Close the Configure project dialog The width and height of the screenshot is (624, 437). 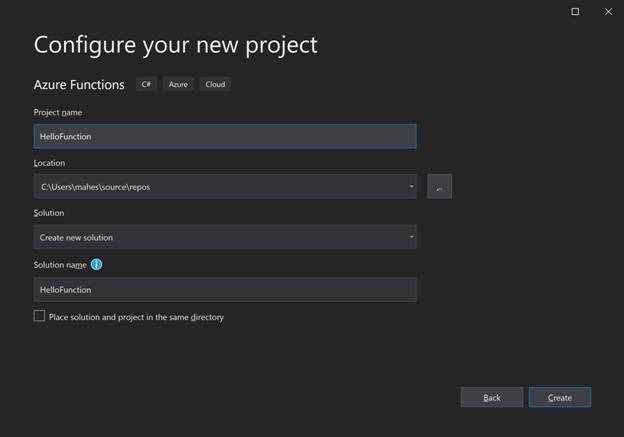608,12
